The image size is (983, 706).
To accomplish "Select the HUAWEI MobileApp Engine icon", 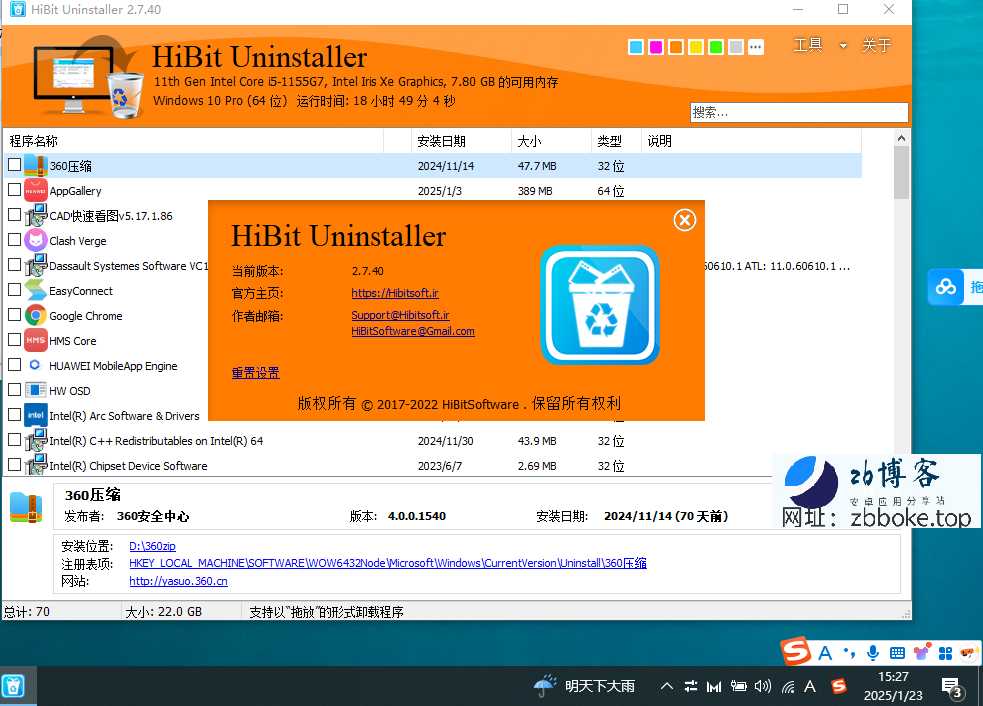I will (35, 365).
